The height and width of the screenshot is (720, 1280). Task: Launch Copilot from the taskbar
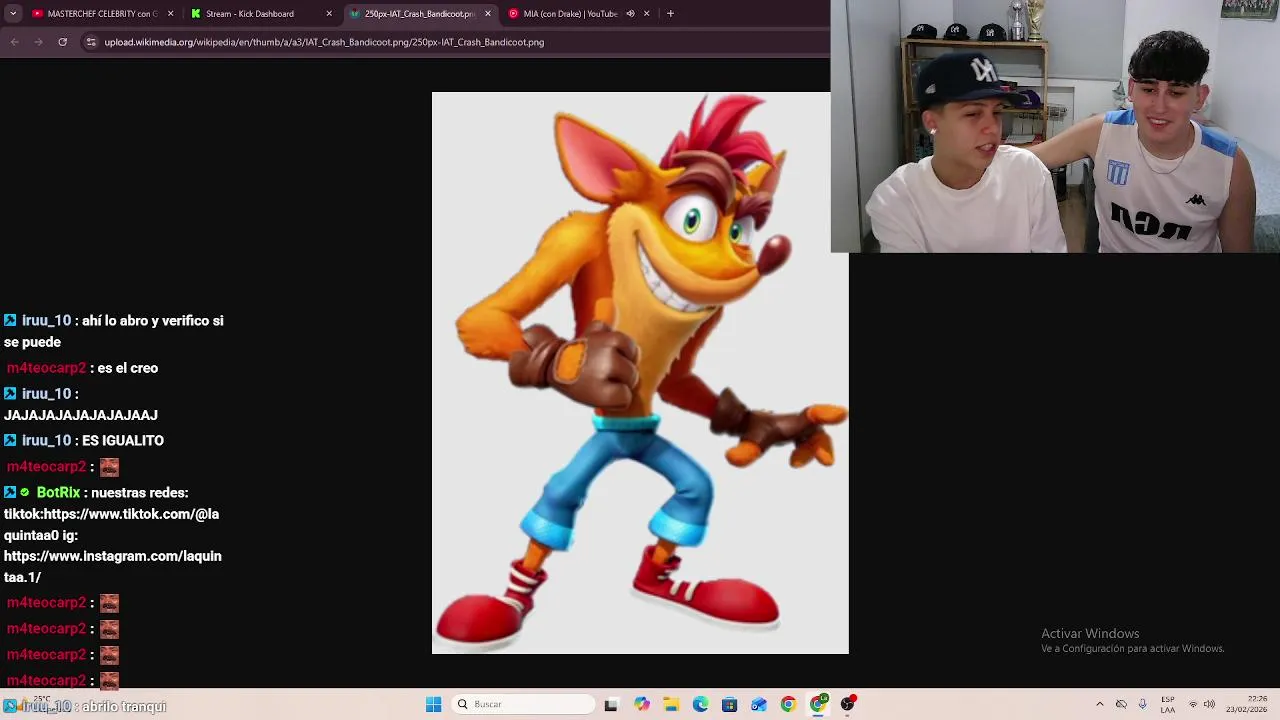[x=642, y=704]
